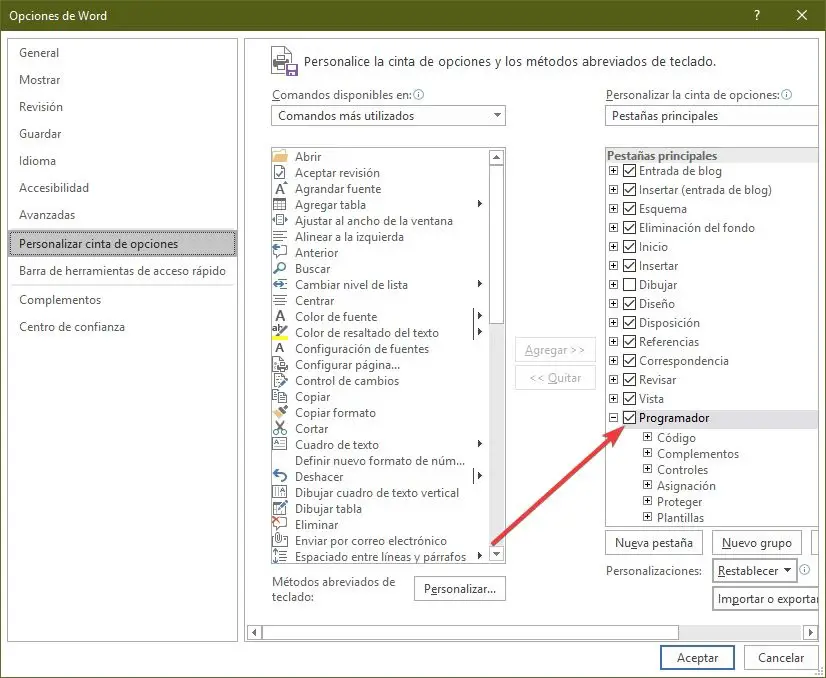This screenshot has height=678, width=826.
Task: Click the Ajustar al ancho de la ventana icon
Action: (x=280, y=220)
